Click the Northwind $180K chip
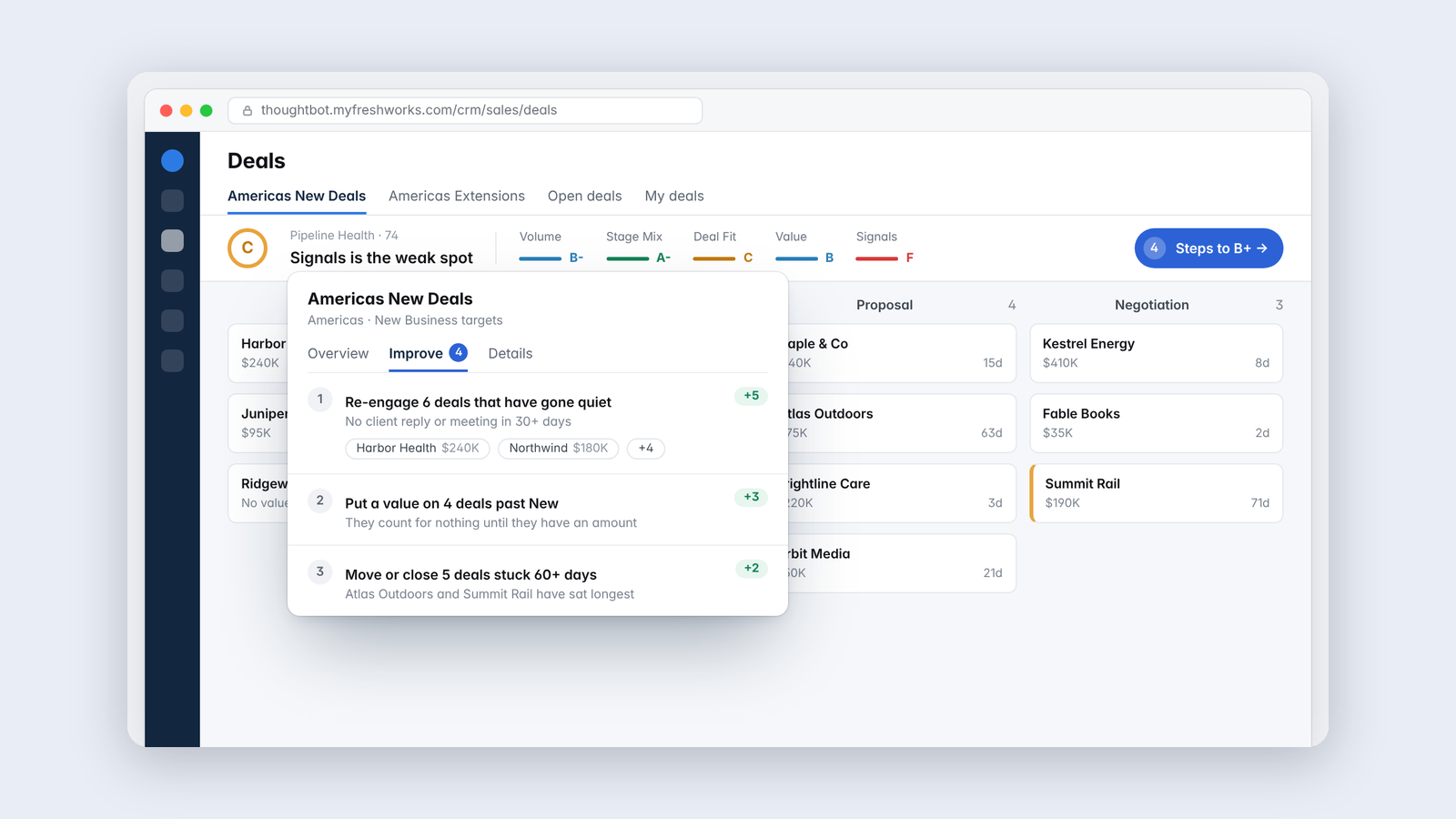This screenshot has height=819, width=1456. (559, 449)
